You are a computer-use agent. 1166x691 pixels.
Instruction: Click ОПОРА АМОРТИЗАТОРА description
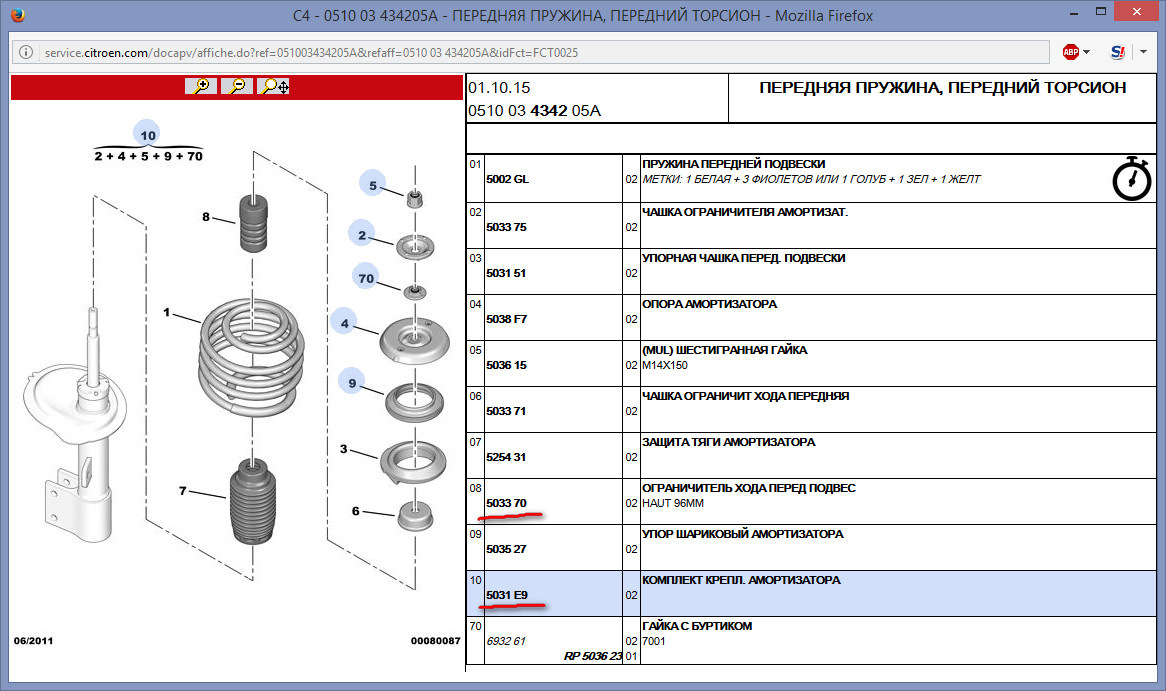[709, 304]
